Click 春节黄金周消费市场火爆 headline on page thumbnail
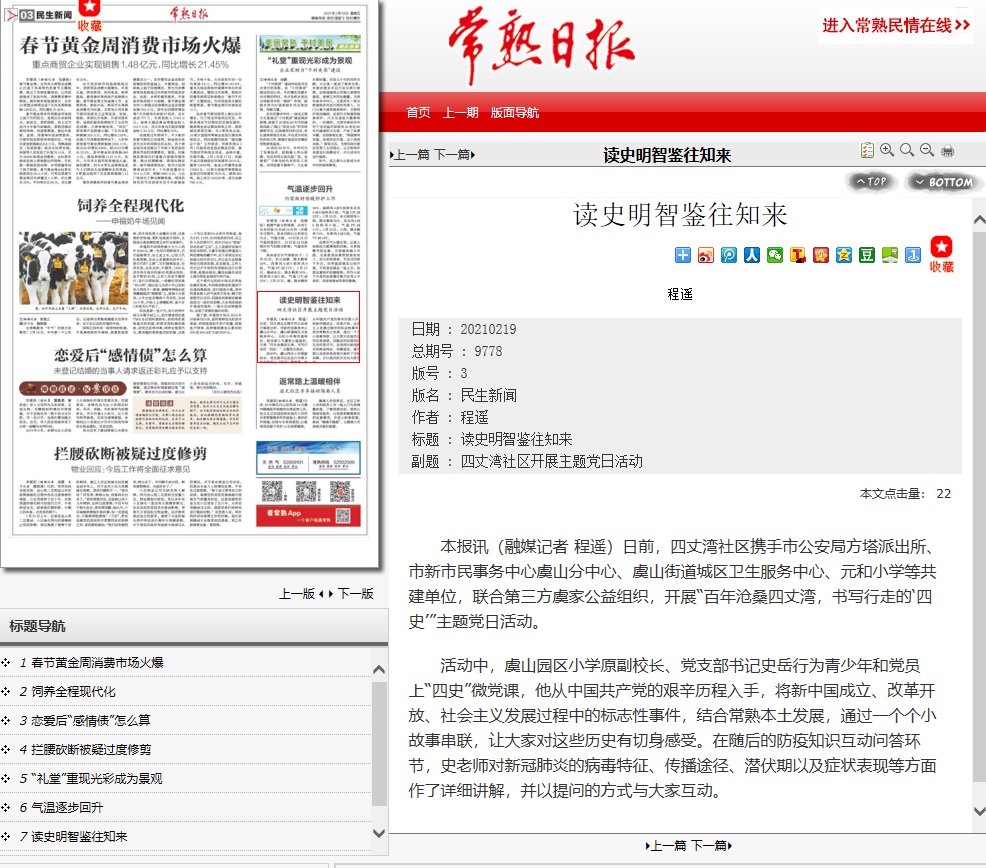 tap(130, 45)
